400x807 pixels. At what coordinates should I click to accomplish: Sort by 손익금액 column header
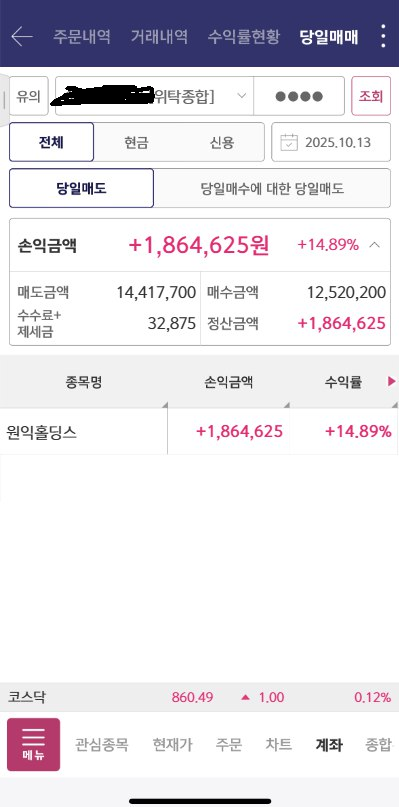point(229,382)
